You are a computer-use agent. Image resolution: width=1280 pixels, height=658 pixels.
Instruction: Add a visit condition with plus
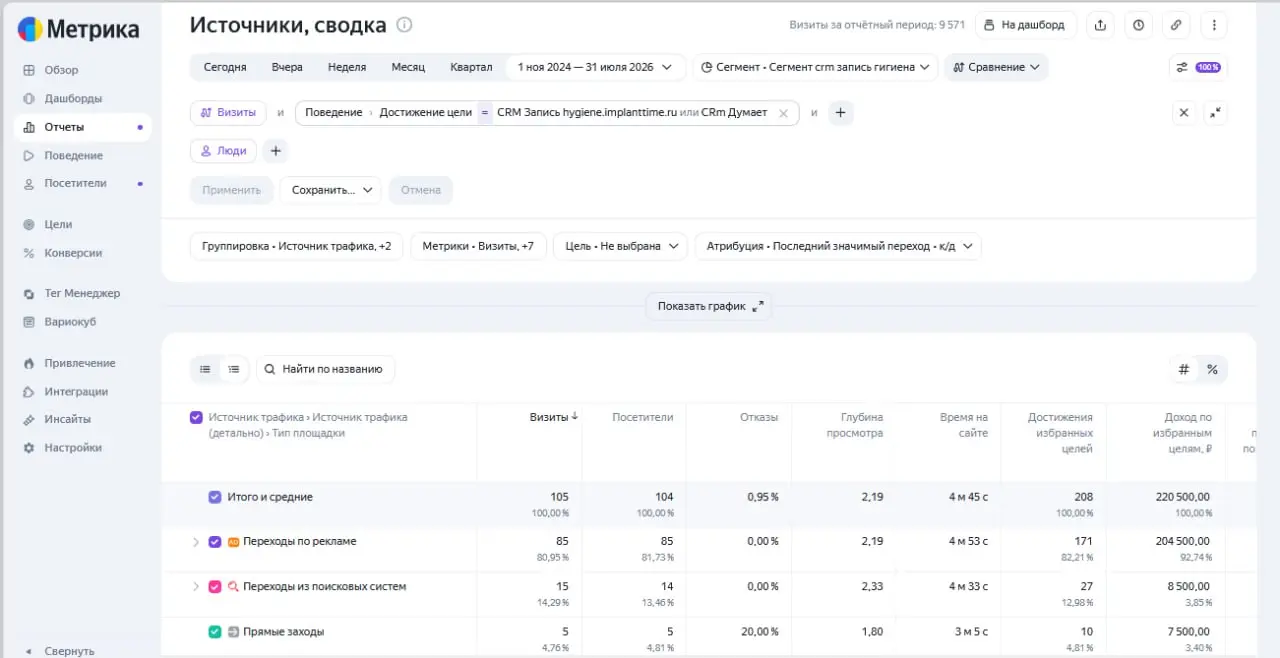tap(840, 113)
